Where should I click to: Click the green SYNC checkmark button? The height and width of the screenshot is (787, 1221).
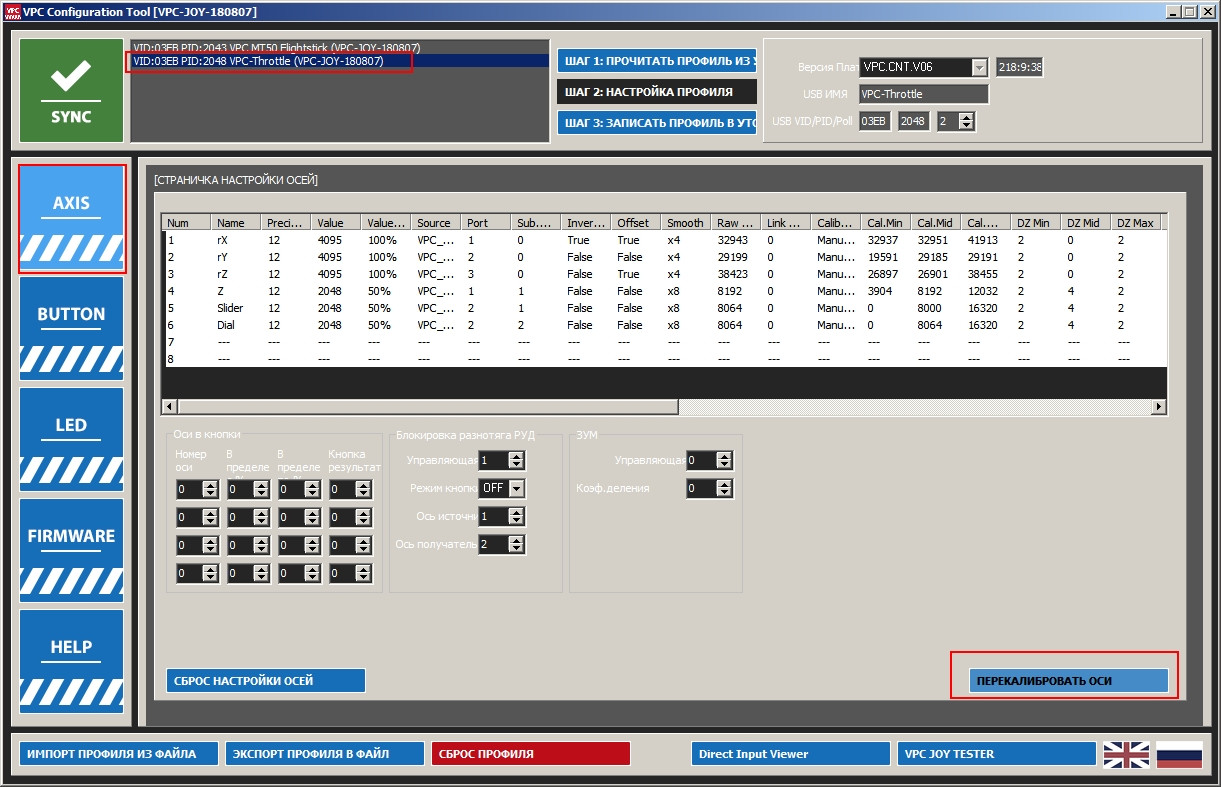pos(71,91)
